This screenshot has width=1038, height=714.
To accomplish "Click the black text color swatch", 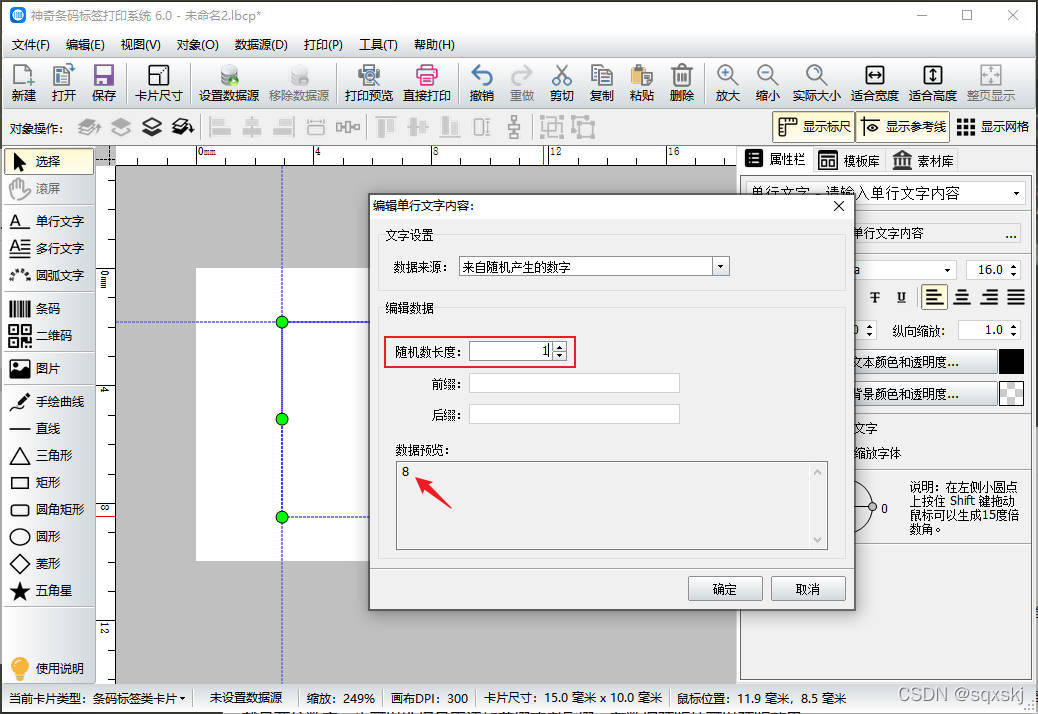I will [1011, 362].
